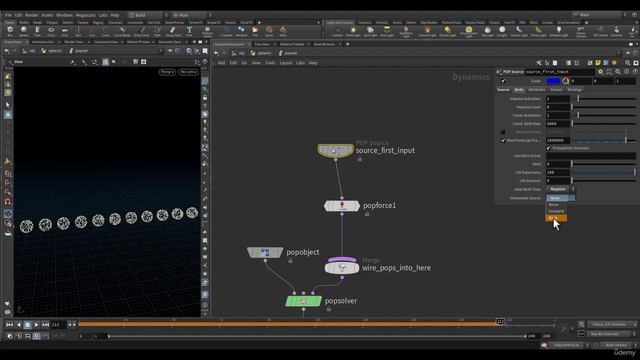Open the network editor Layout menu

(x=286, y=63)
